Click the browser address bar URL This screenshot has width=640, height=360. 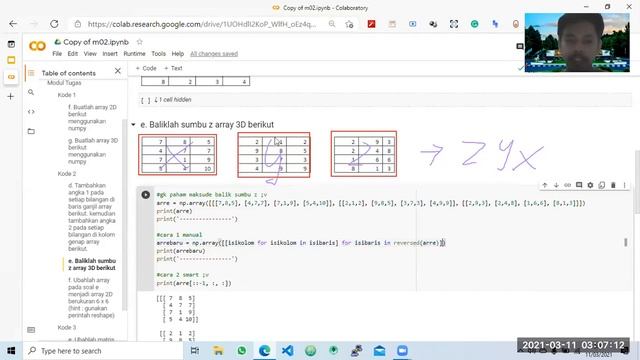(202, 24)
